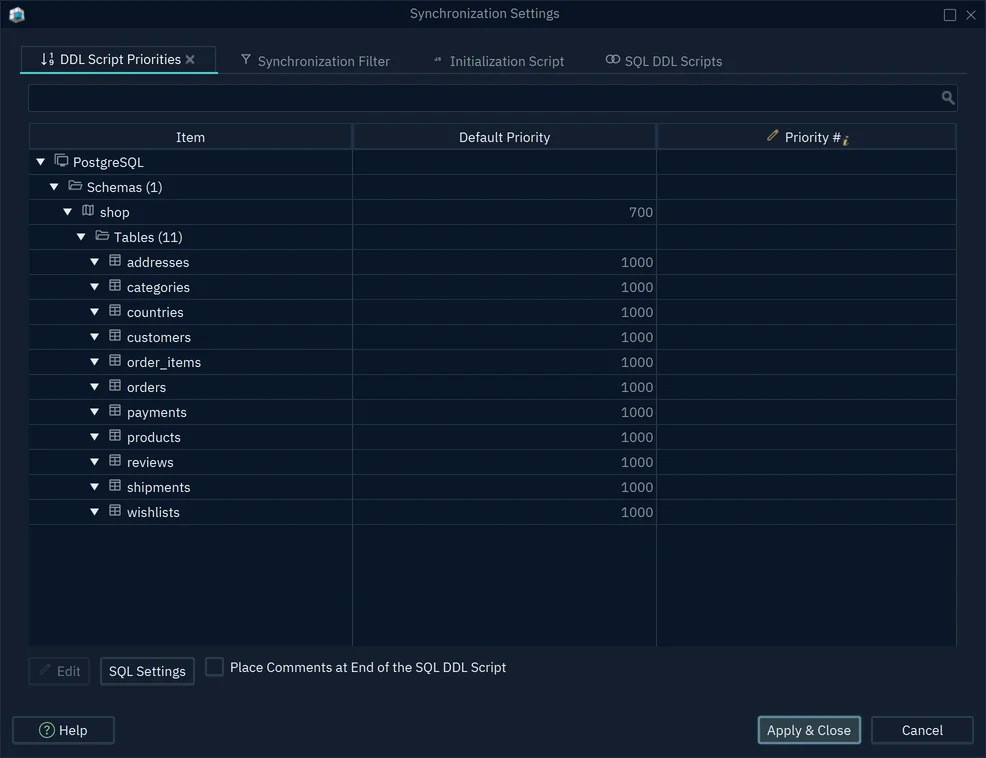This screenshot has height=758, width=986.
Task: Sort by the Default Priority column header
Action: pyautogui.click(x=504, y=137)
